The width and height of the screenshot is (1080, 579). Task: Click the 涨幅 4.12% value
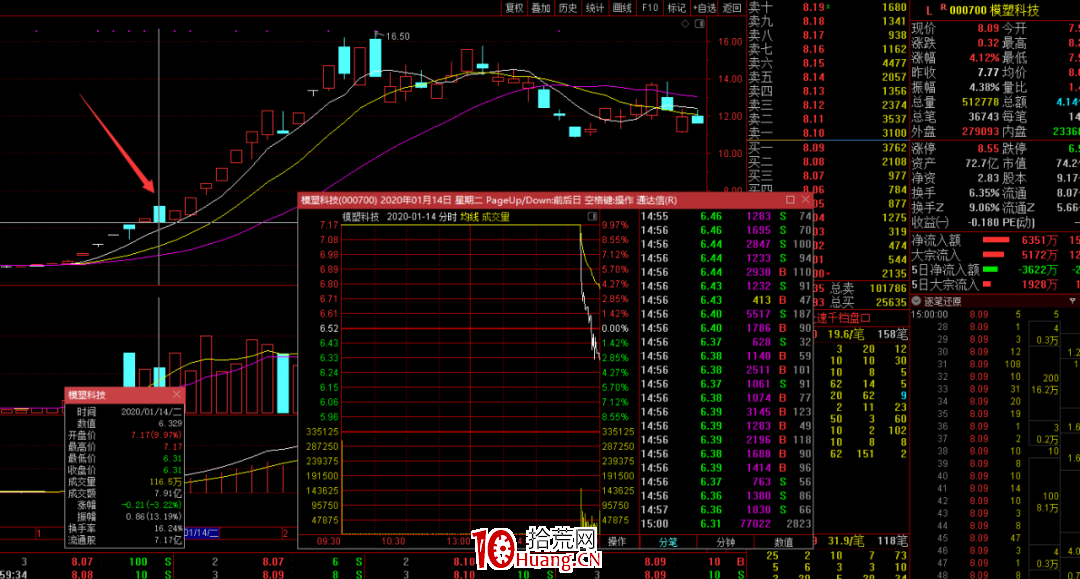[x=984, y=58]
